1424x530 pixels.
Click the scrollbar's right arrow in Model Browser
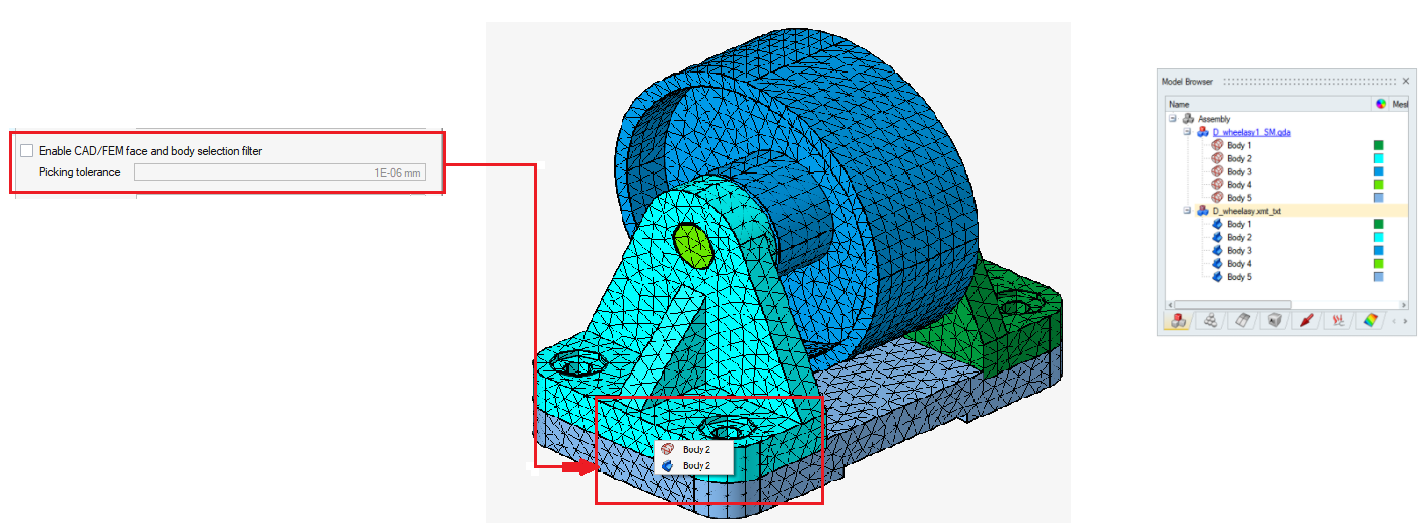click(x=1404, y=304)
